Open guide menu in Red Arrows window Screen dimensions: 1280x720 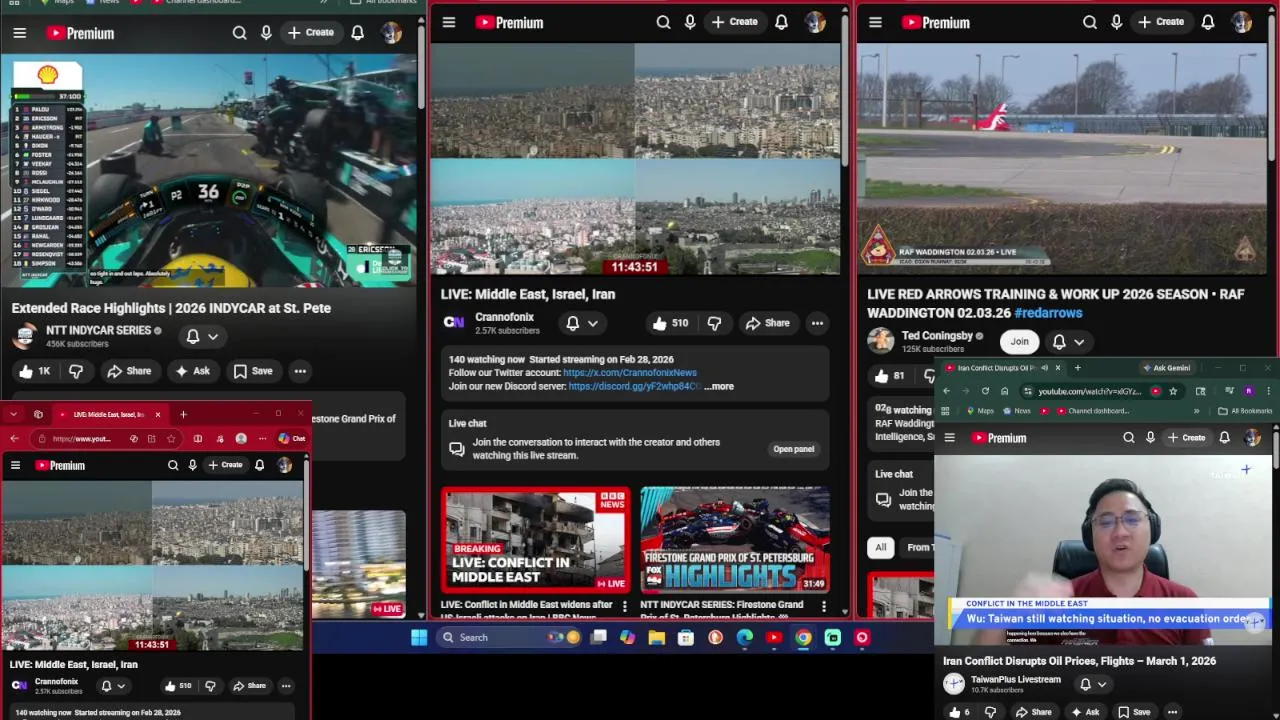pos(875,22)
